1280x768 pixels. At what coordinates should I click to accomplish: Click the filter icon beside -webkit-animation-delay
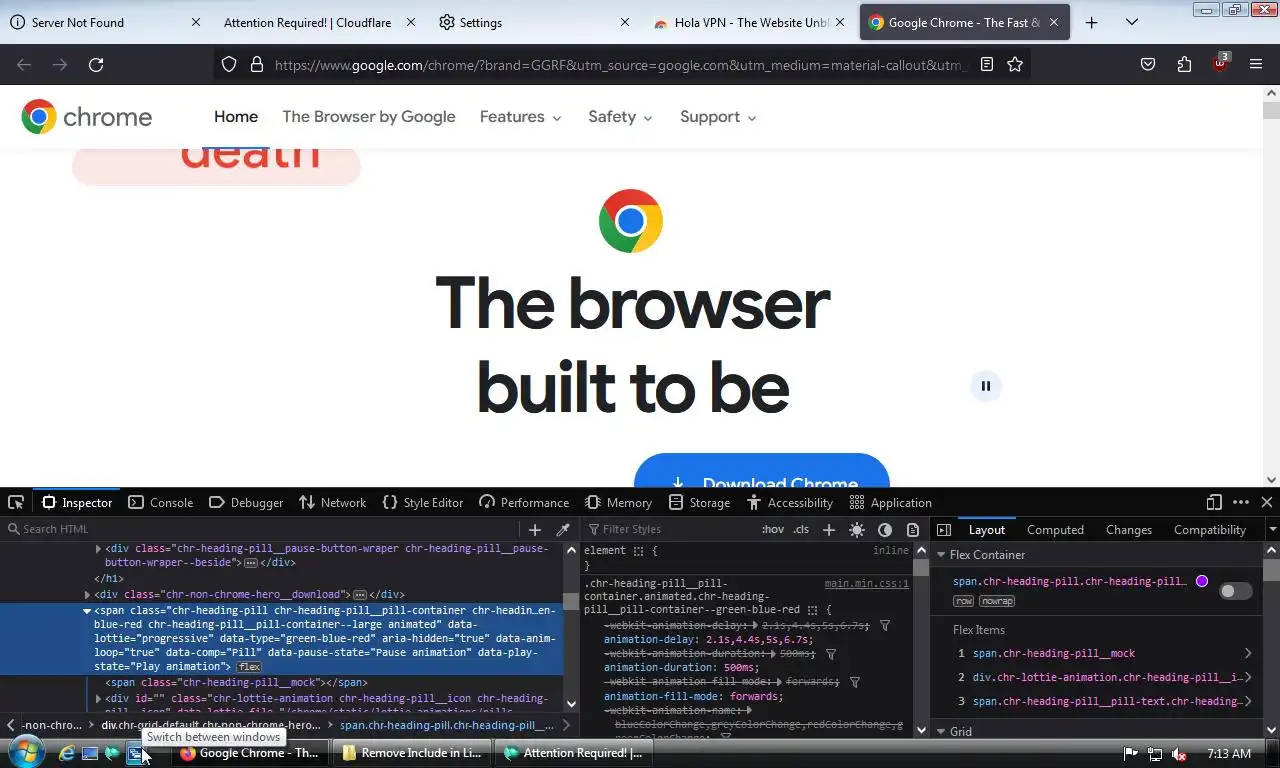[x=885, y=626]
